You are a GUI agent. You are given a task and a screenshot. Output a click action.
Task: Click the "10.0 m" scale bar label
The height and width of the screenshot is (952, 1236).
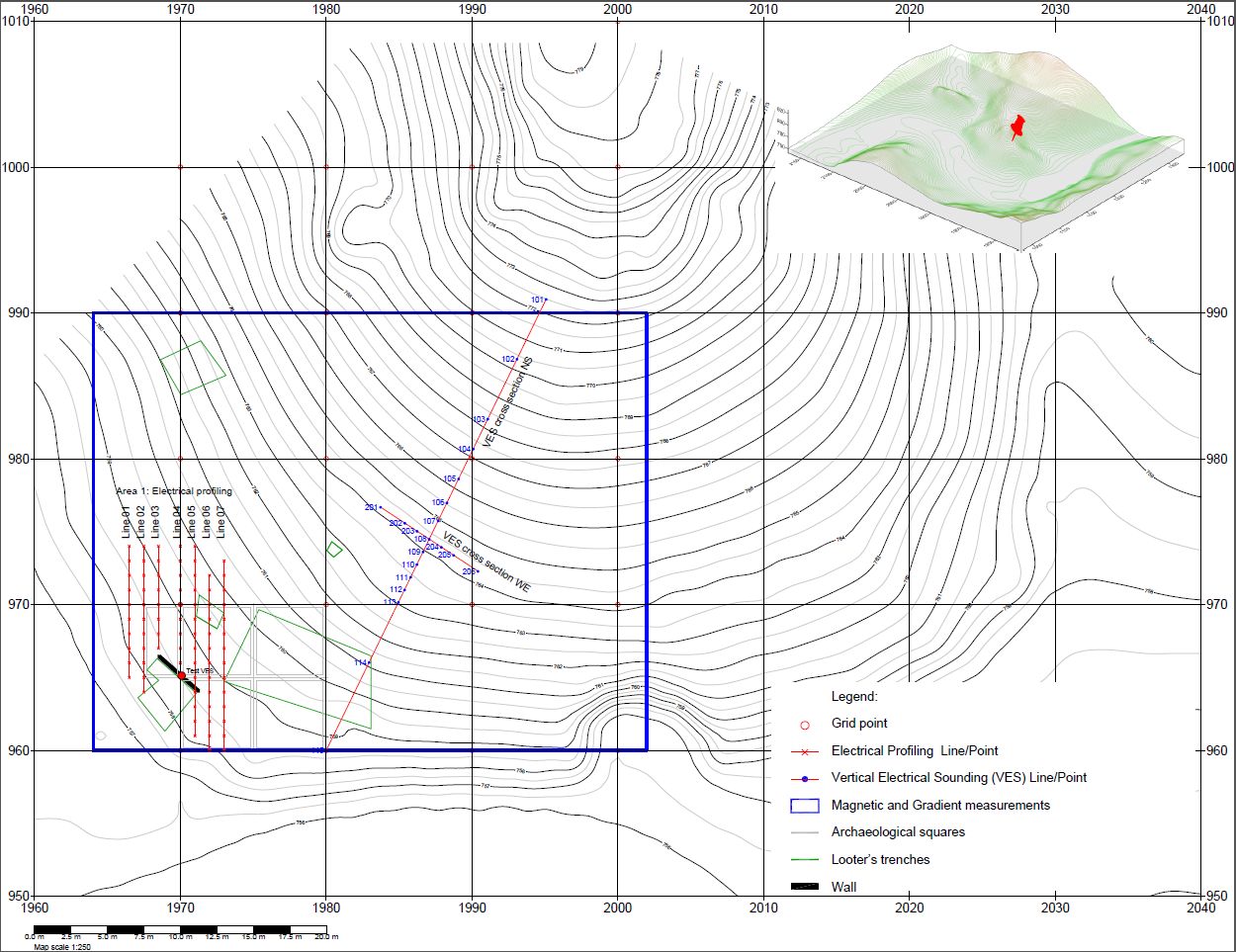coord(180,937)
